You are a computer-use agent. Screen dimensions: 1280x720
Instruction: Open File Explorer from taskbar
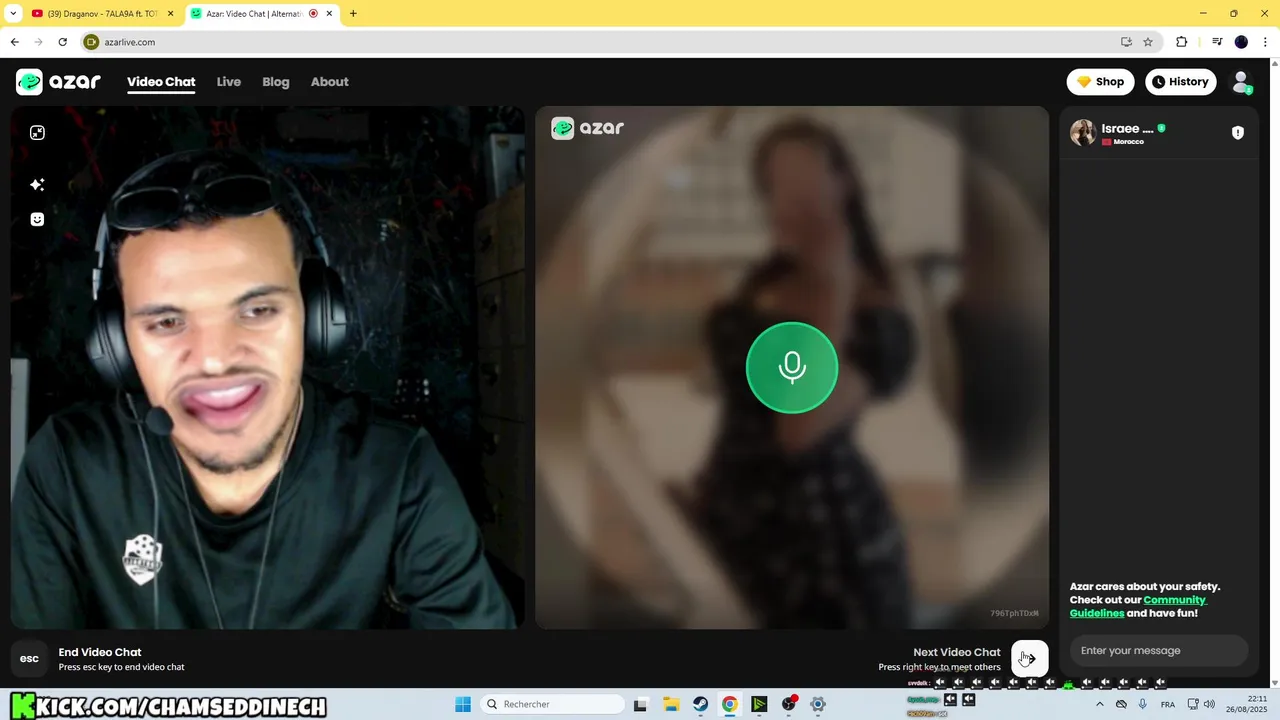point(671,704)
